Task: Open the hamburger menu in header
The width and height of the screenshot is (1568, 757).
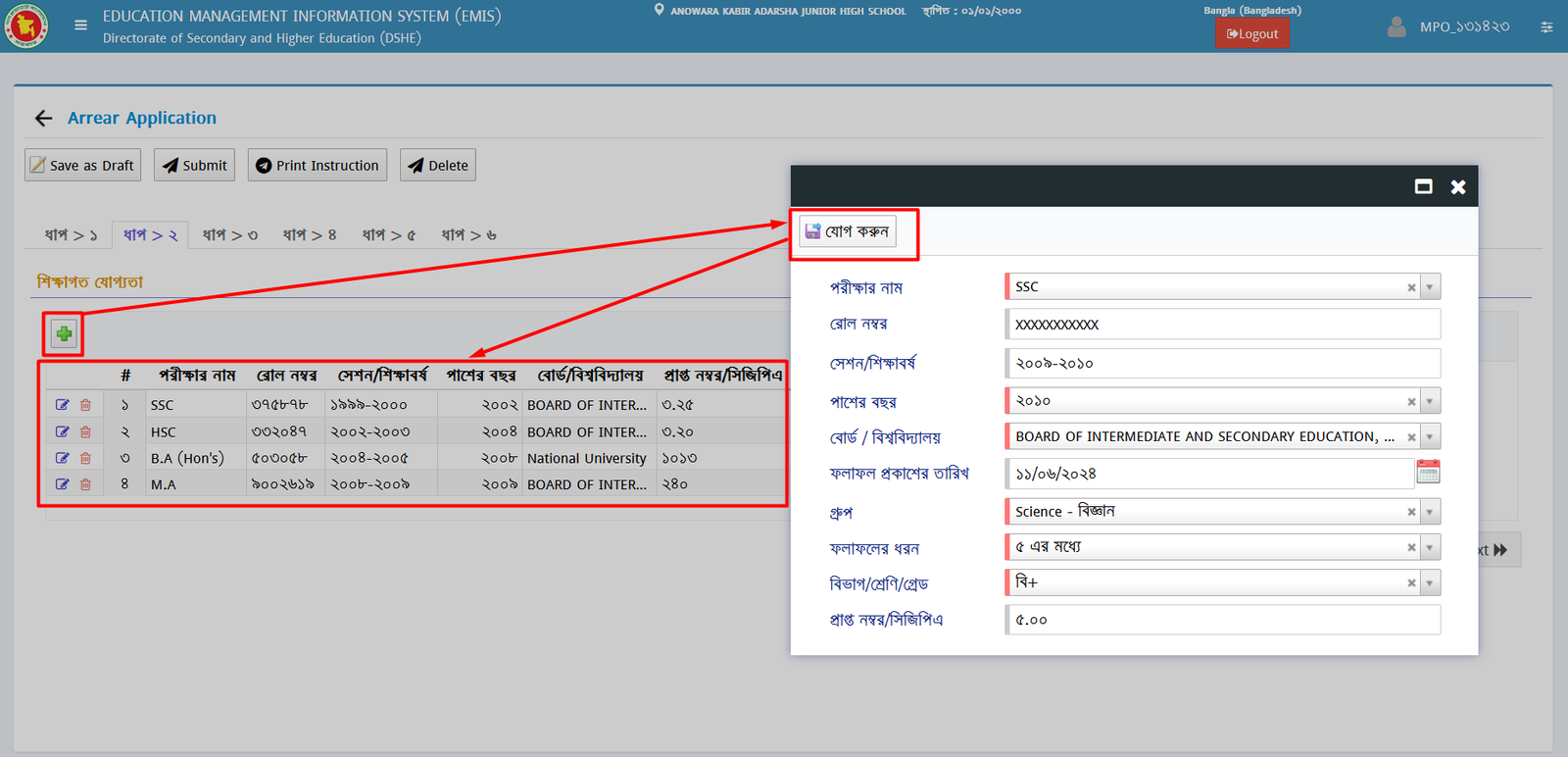Action: click(x=81, y=25)
